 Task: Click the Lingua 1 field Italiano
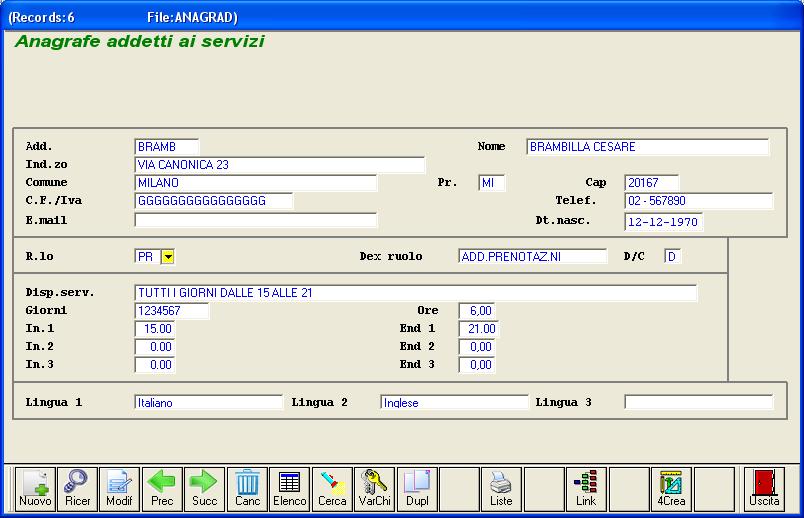pyautogui.click(x=209, y=403)
